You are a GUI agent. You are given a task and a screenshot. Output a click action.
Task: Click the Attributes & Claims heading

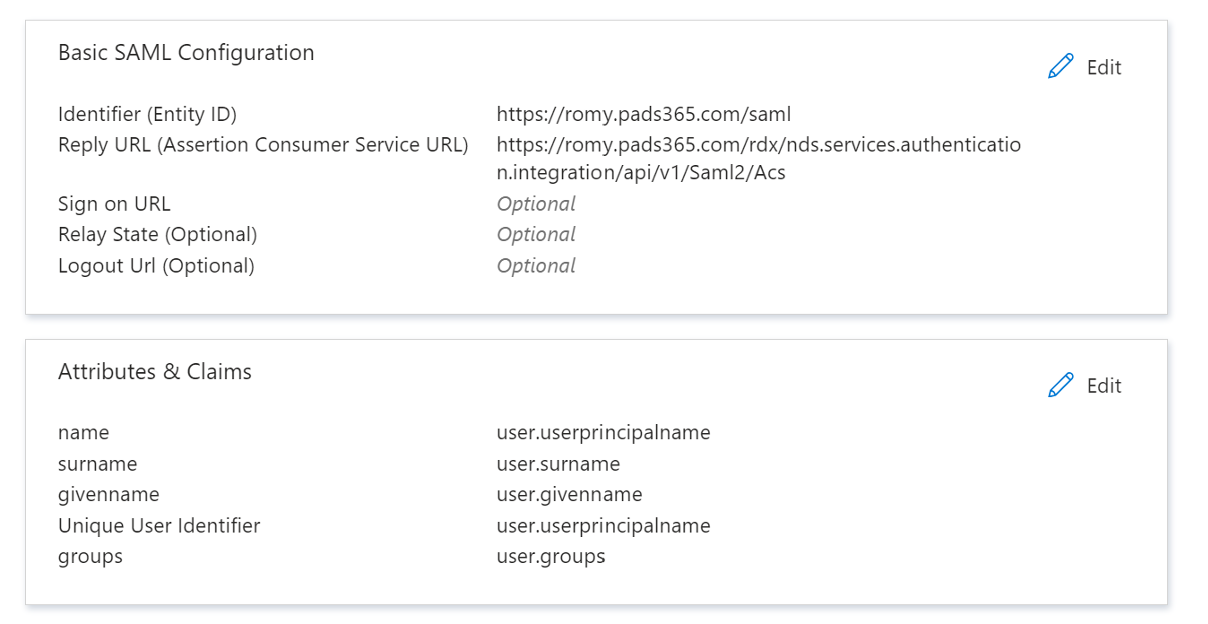[x=155, y=371]
